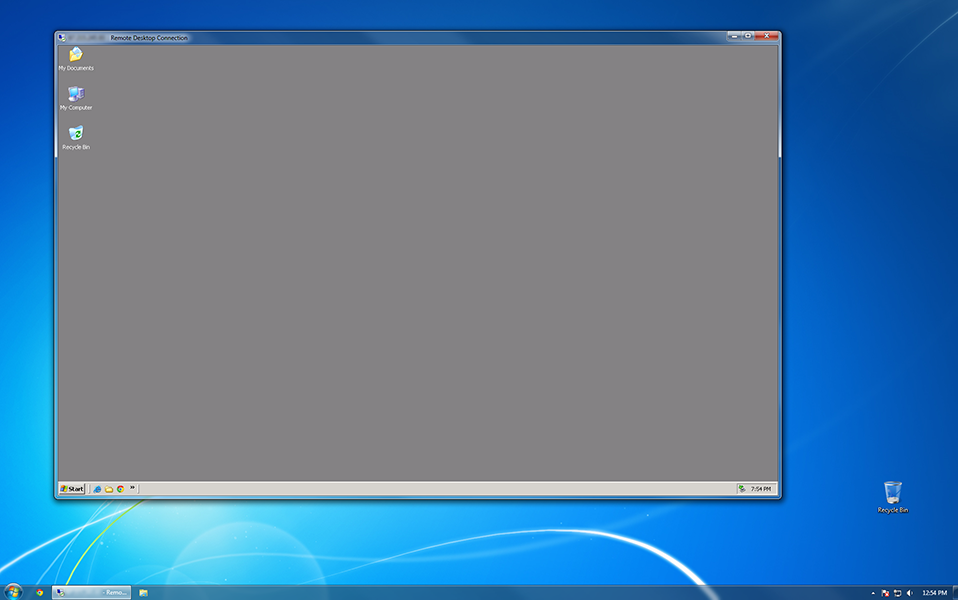Expand remote quick launch overflow chevron

tap(132, 488)
